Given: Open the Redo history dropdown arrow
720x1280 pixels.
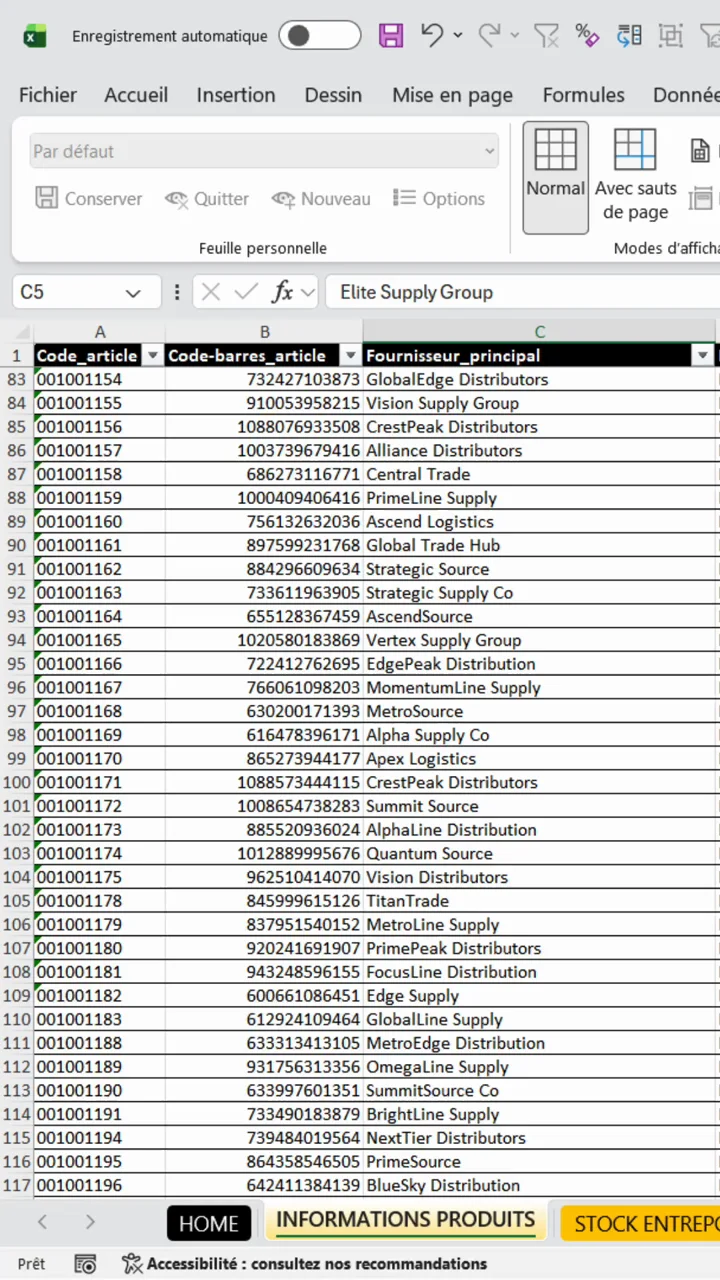Looking at the screenshot, I should [x=515, y=36].
